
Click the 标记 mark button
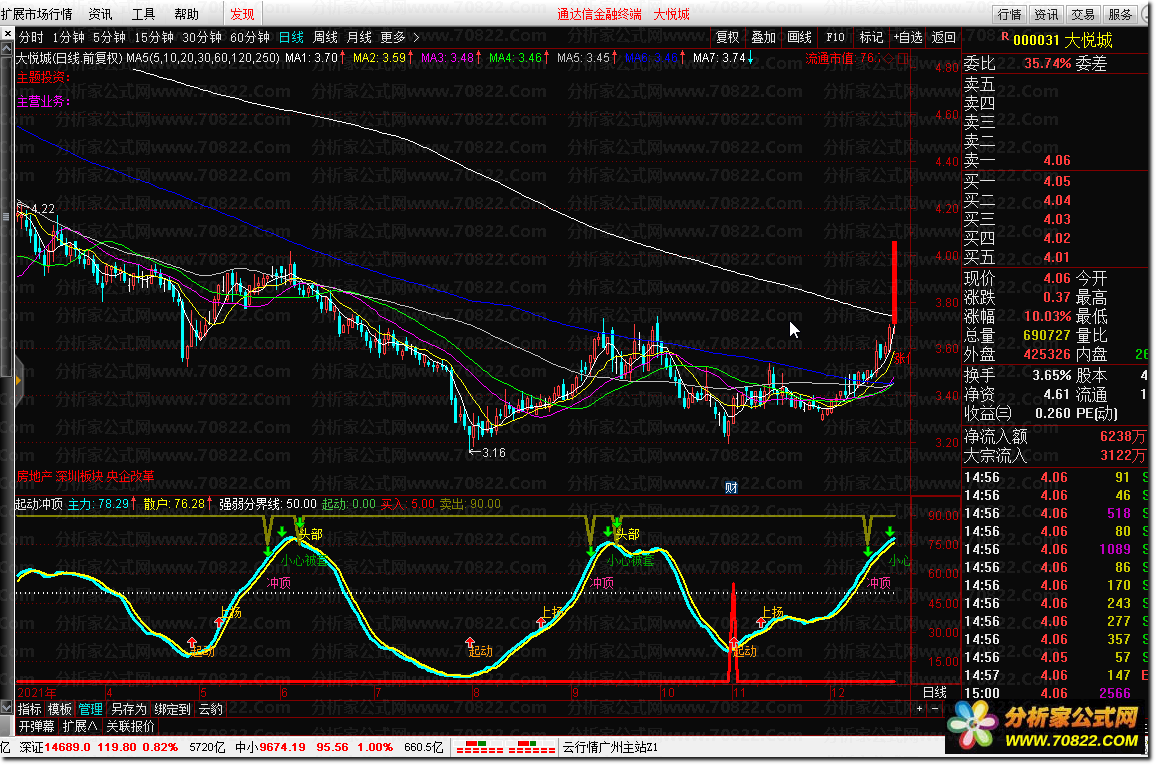click(871, 37)
